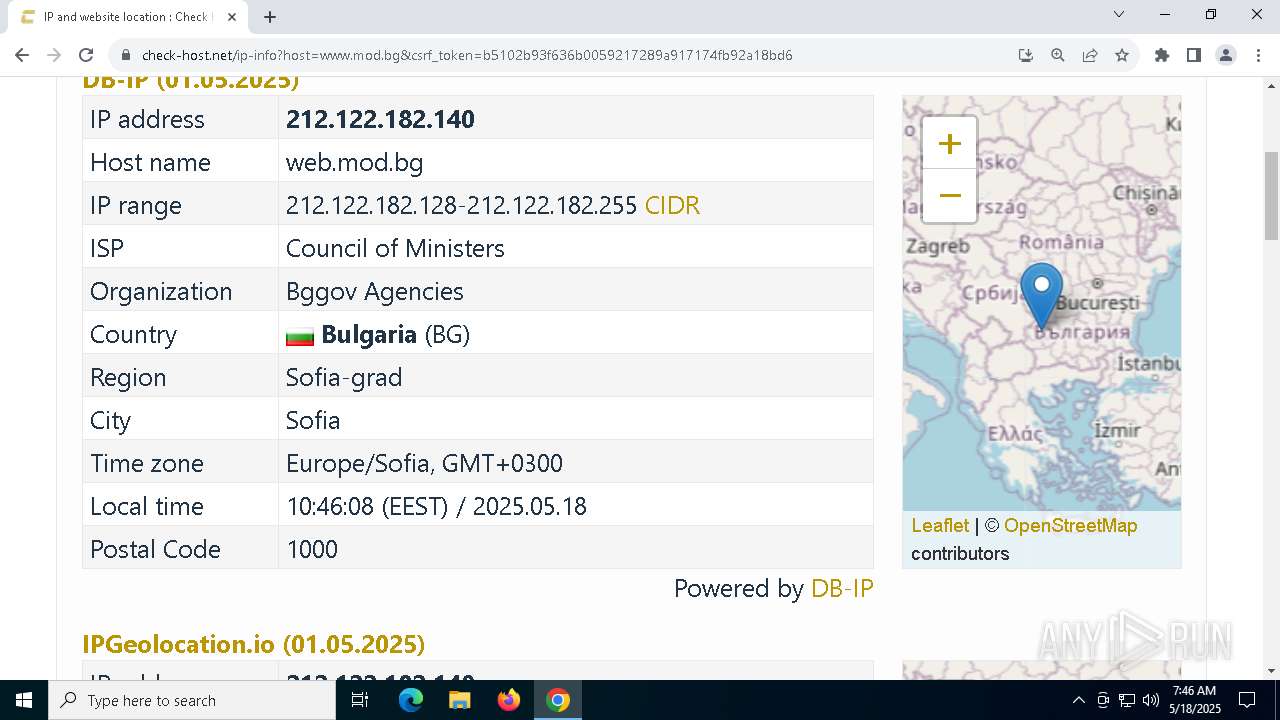Open the notification center icon

[x=1247, y=700]
